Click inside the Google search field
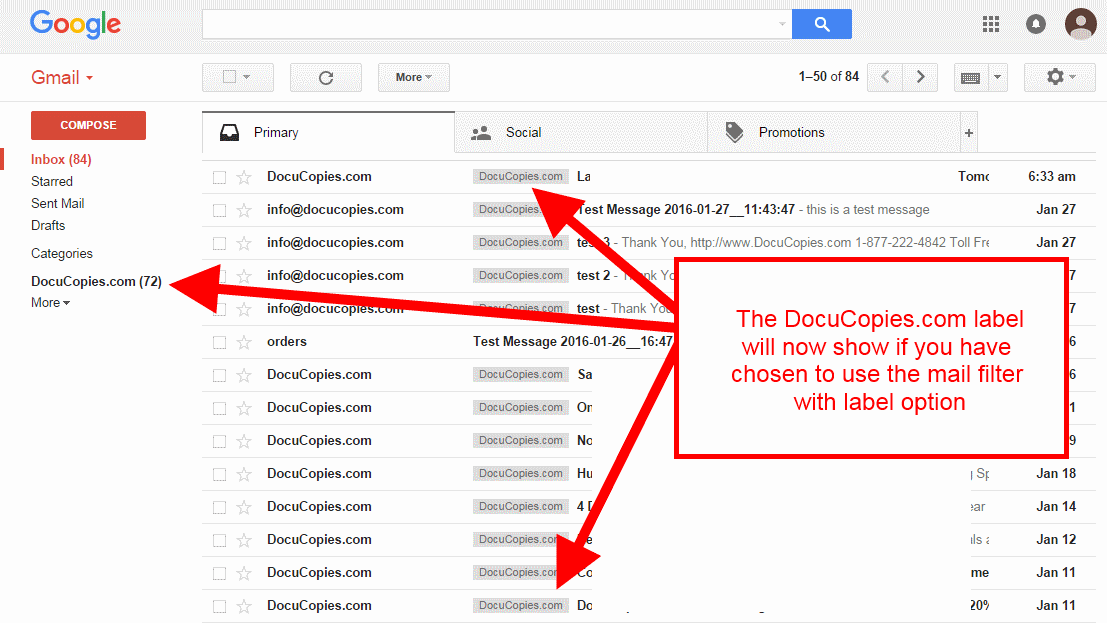This screenshot has height=623, width=1107. click(x=490, y=24)
